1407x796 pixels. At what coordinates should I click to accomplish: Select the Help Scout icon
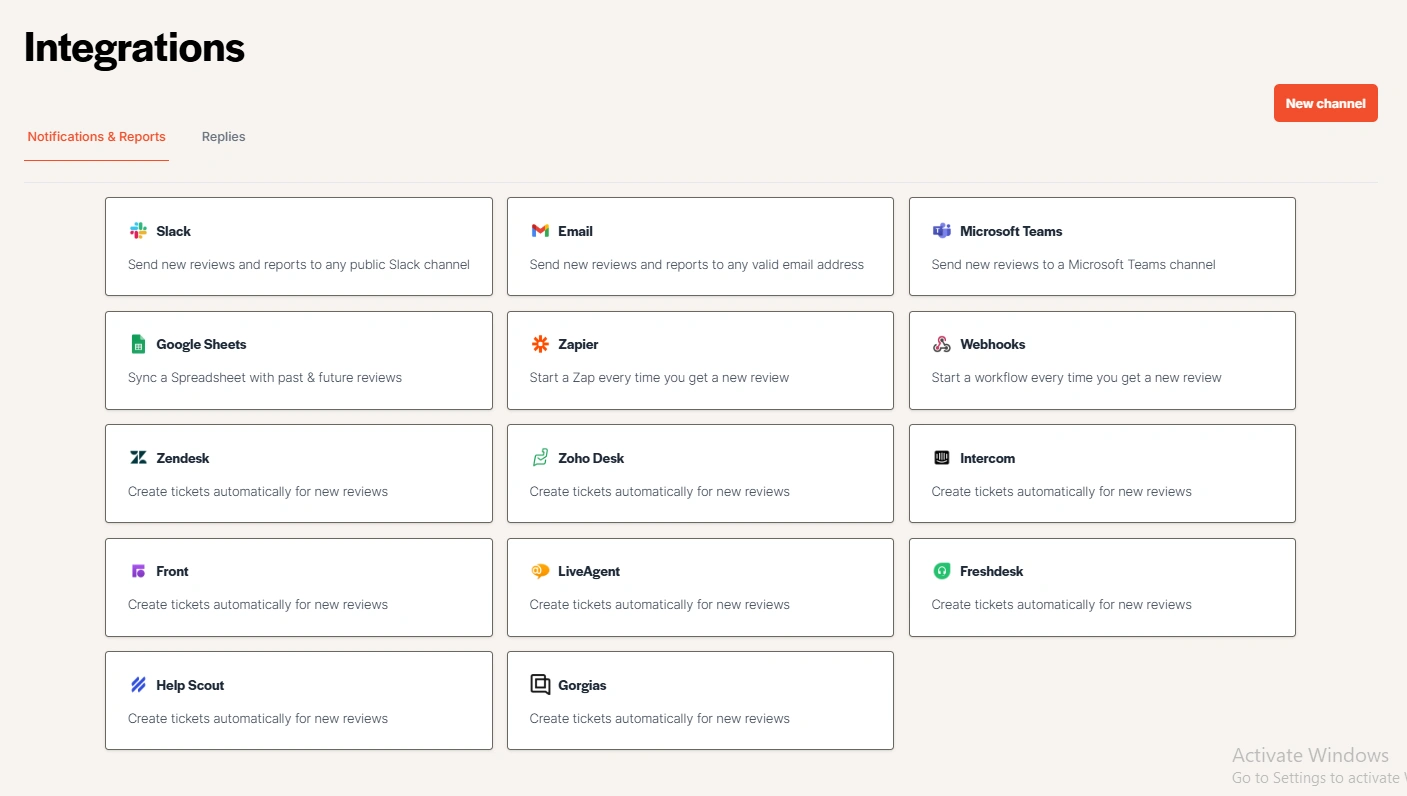tap(137, 684)
